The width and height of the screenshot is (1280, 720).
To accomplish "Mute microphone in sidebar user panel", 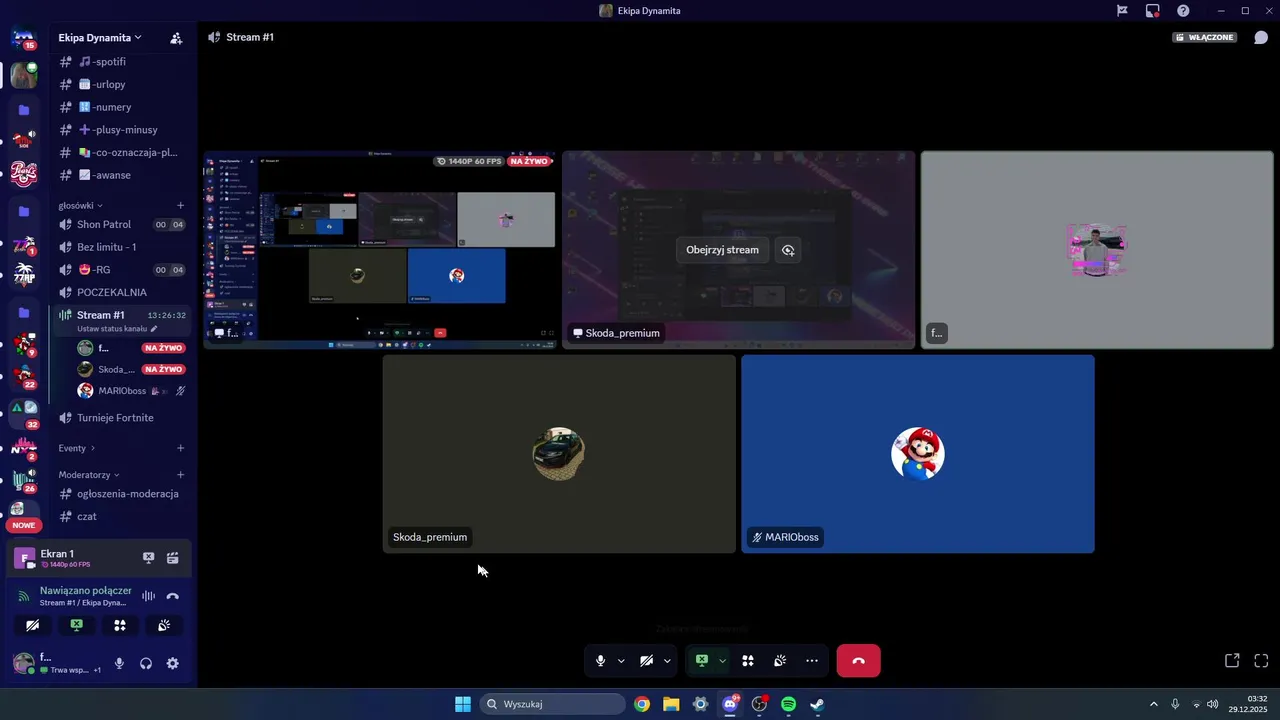I will pyautogui.click(x=119, y=663).
